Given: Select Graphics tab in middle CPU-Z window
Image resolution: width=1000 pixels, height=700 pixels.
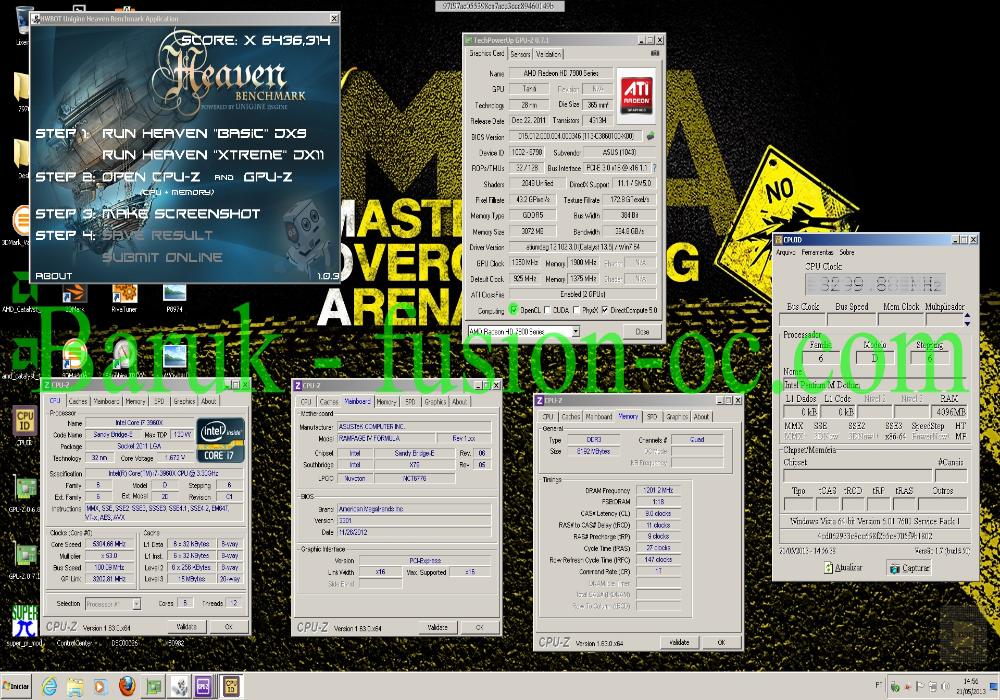Looking at the screenshot, I should pyautogui.click(x=435, y=402).
